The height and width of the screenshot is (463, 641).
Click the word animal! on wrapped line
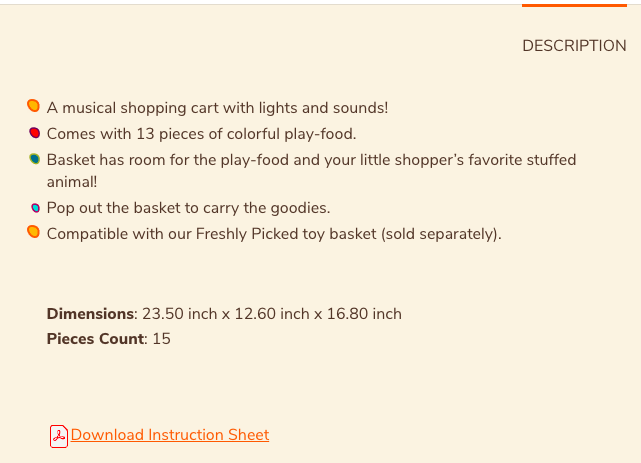click(x=72, y=182)
